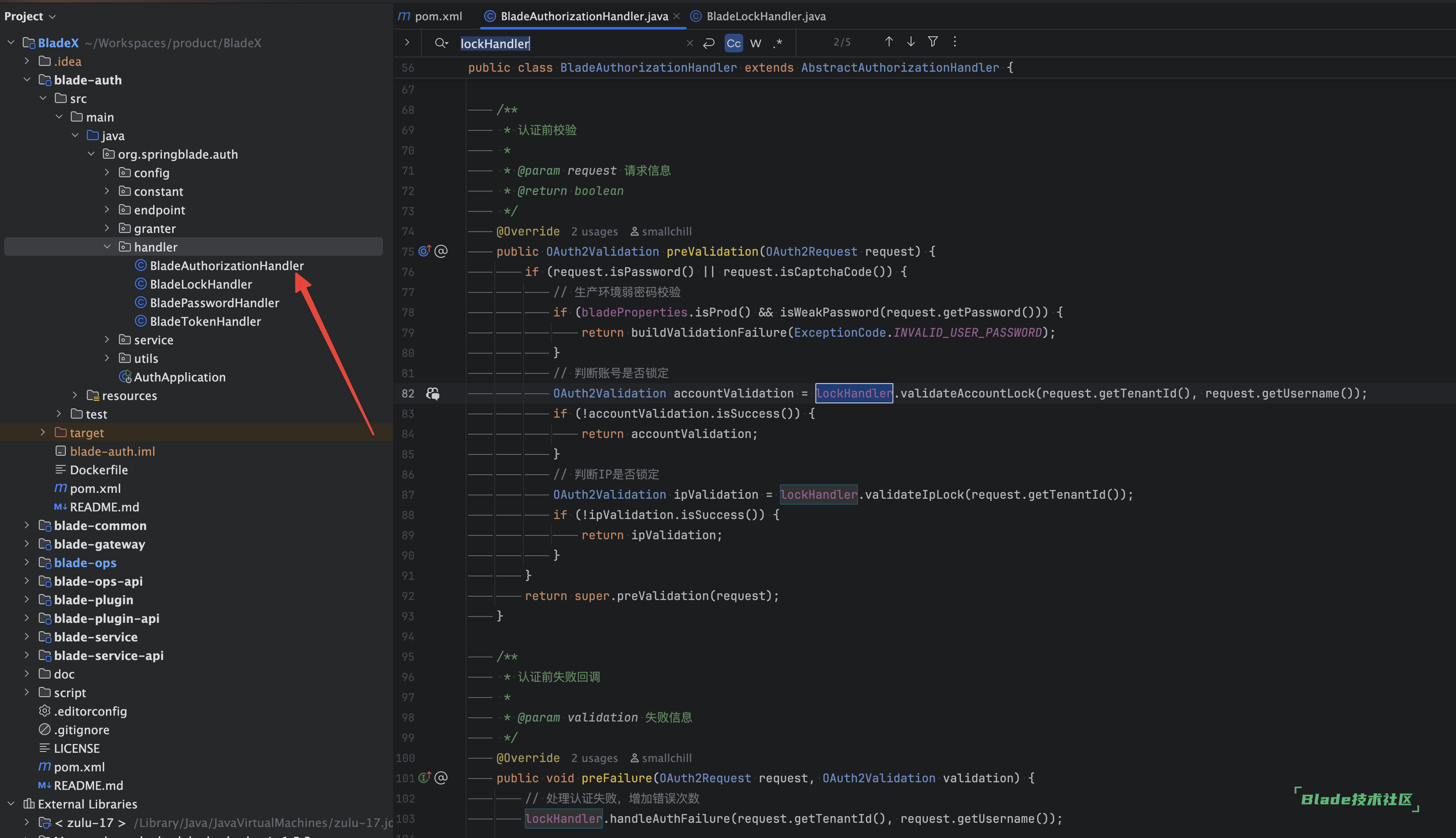
Task: Click into the lockHandler search field
Action: 569,43
